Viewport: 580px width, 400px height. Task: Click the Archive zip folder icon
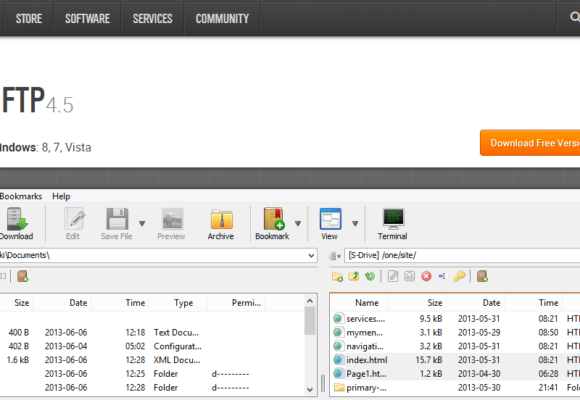222,219
